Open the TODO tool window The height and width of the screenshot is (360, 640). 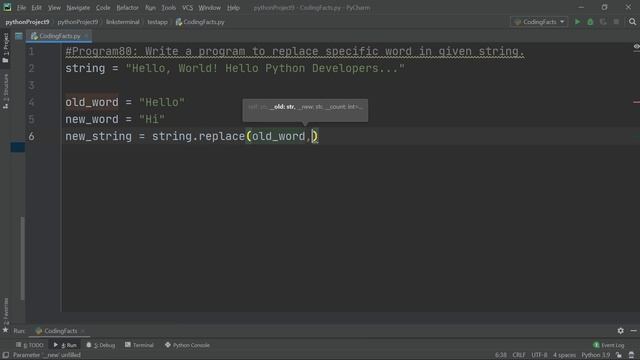tap(29, 345)
